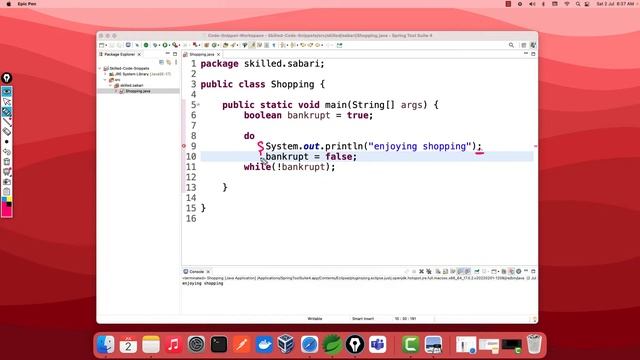Image resolution: width=640 pixels, height=360 pixels.
Task: Click the Search magnifier in Eclipse toolbar
Action: pyautogui.click(x=511, y=45)
